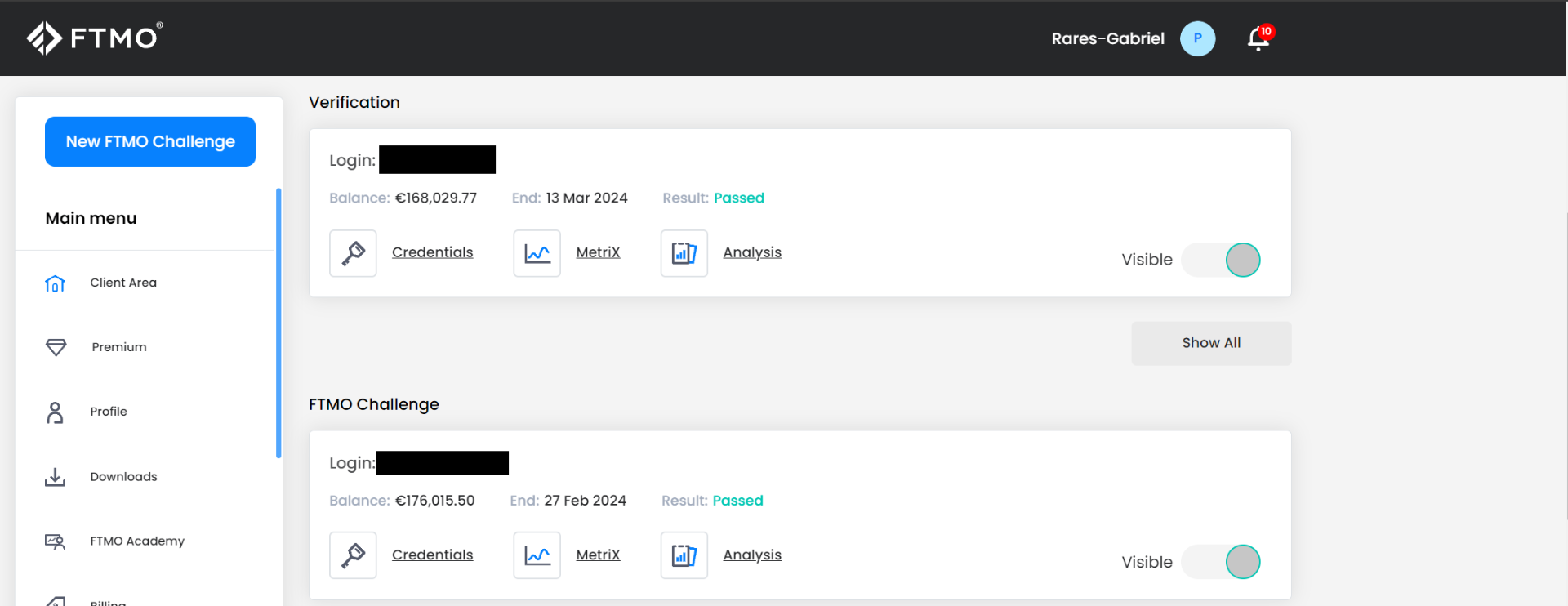This screenshot has height=606, width=1568.
Task: Open MetriX link in FTMO Challenge card
Action: [598, 555]
